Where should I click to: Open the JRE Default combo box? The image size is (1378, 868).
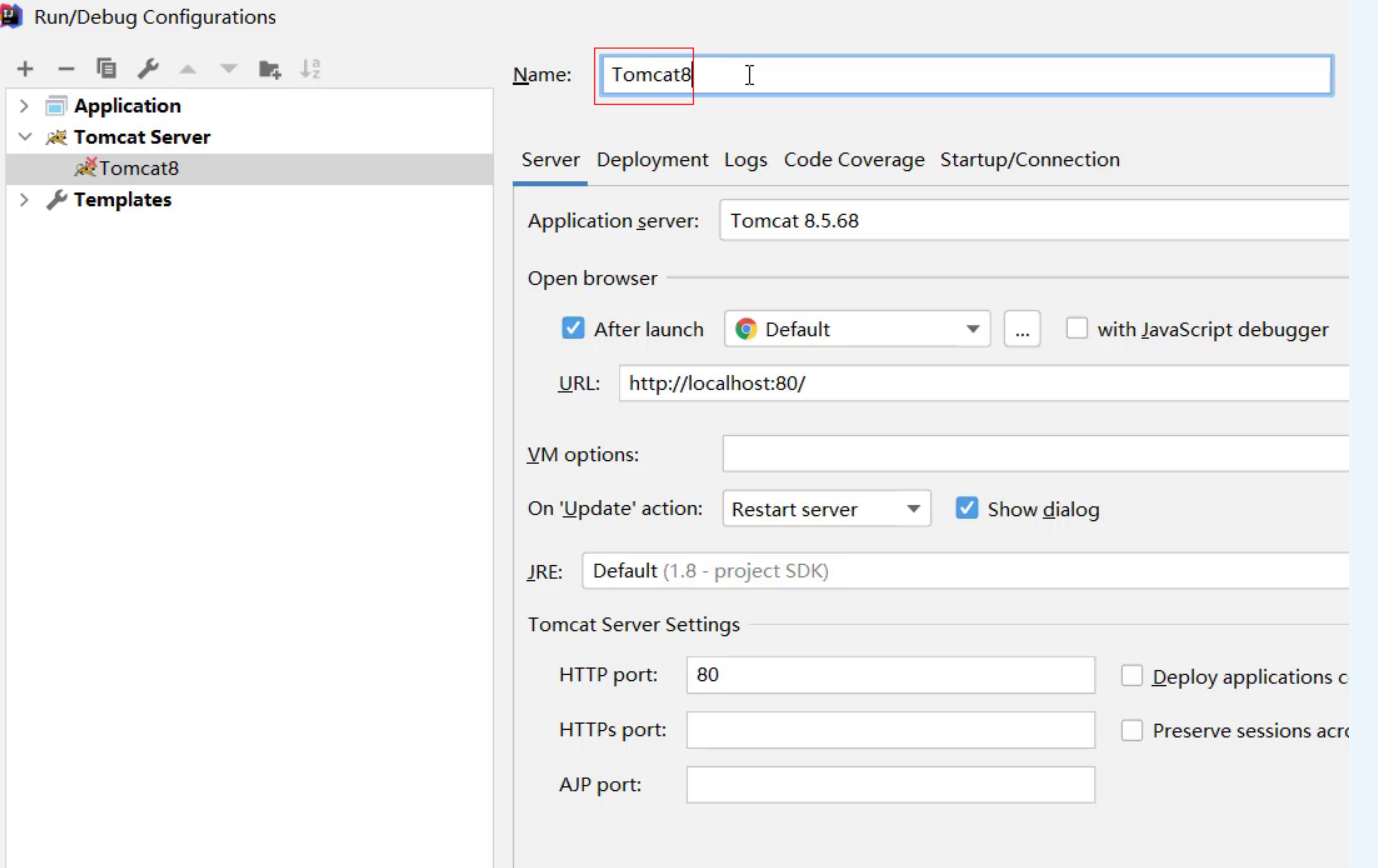coord(965,571)
